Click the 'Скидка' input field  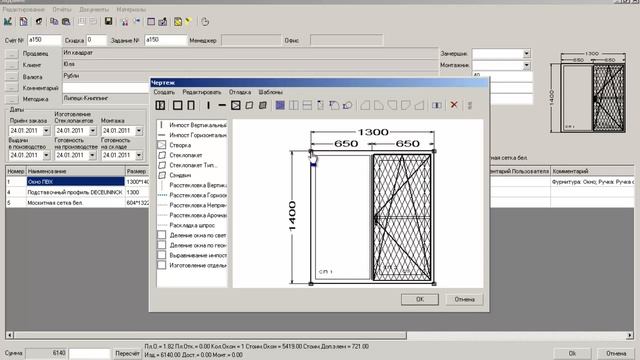pyautogui.click(x=96, y=40)
